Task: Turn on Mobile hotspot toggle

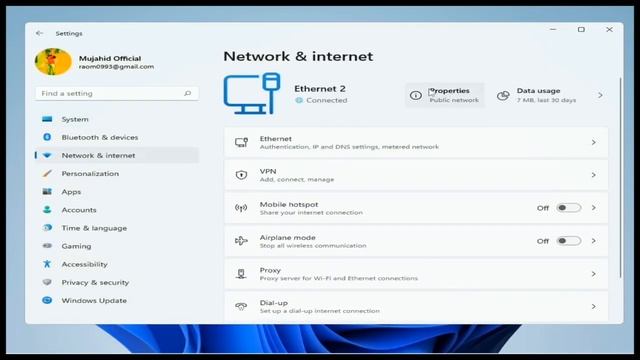Action: (569, 208)
